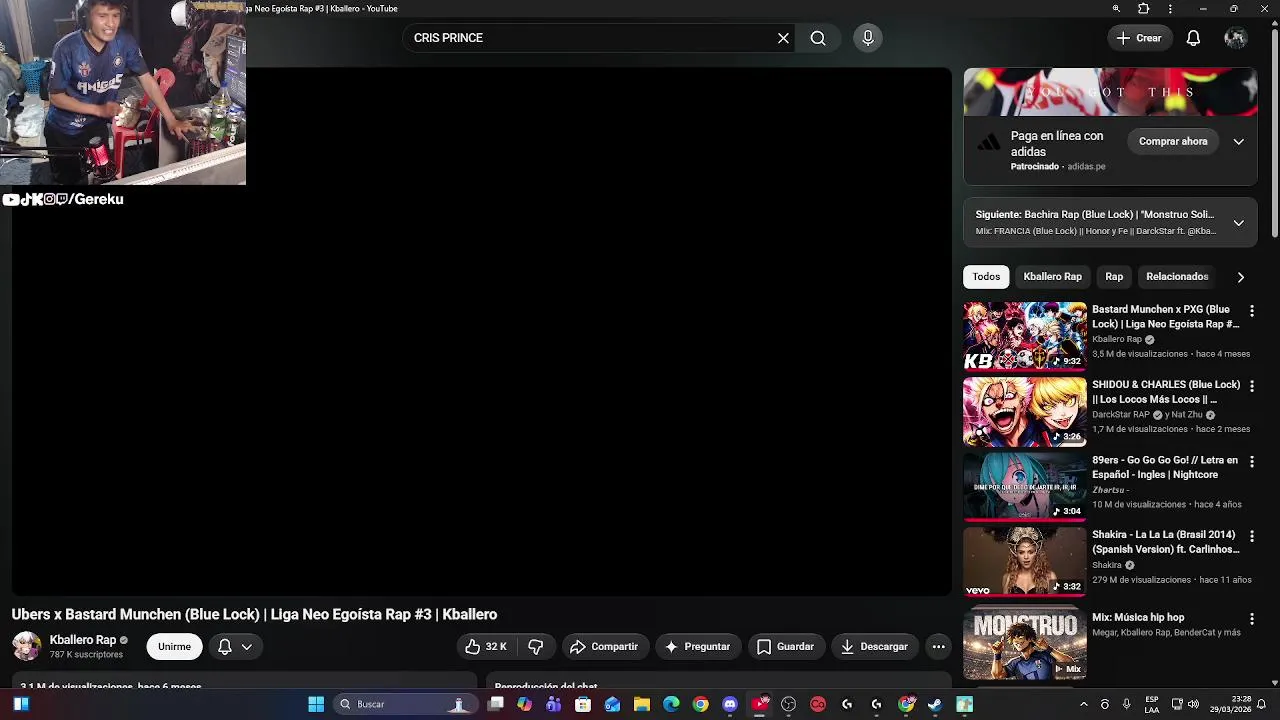
Task: Open Steam from the taskbar
Action: pos(934,704)
